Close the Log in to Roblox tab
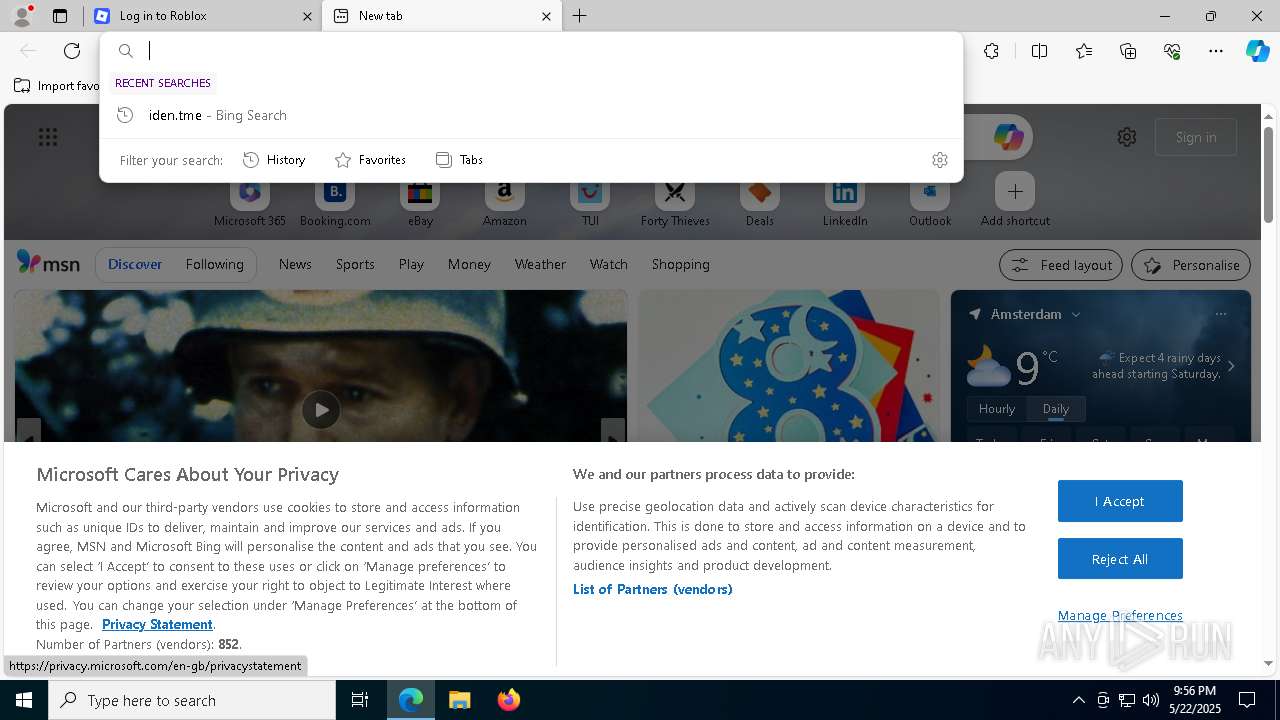 307,16
